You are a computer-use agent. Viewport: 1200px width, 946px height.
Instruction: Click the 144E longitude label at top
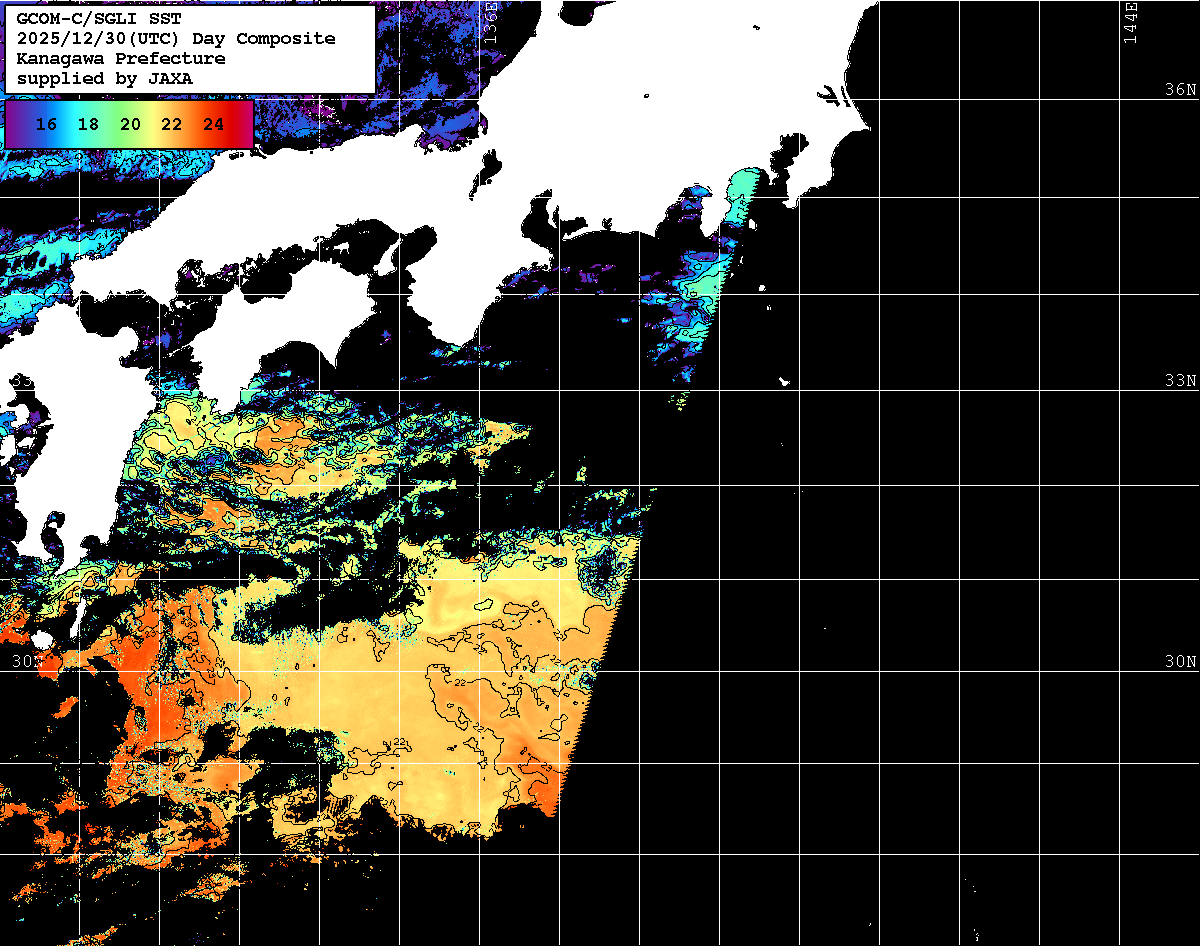(1130, 22)
